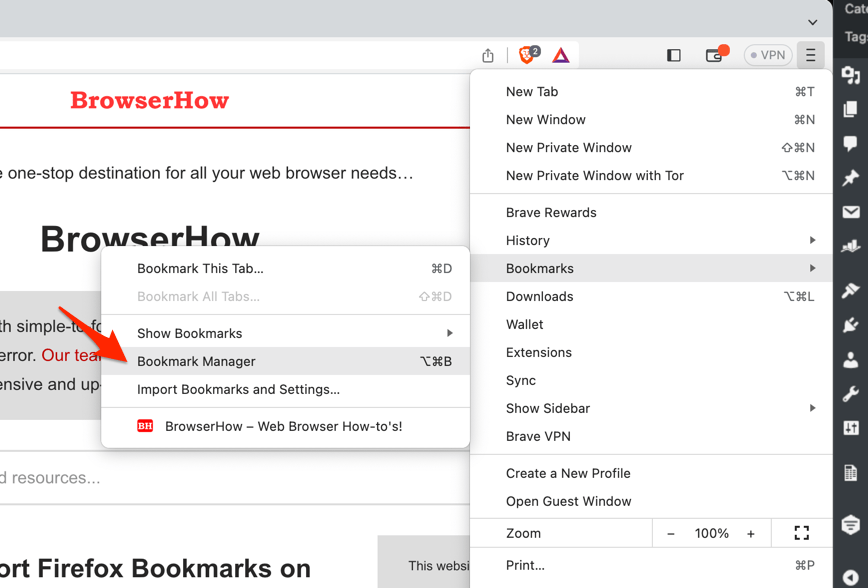Image resolution: width=868 pixels, height=588 pixels.
Task: Click the BH favicon bookmark icon
Action: 145,426
